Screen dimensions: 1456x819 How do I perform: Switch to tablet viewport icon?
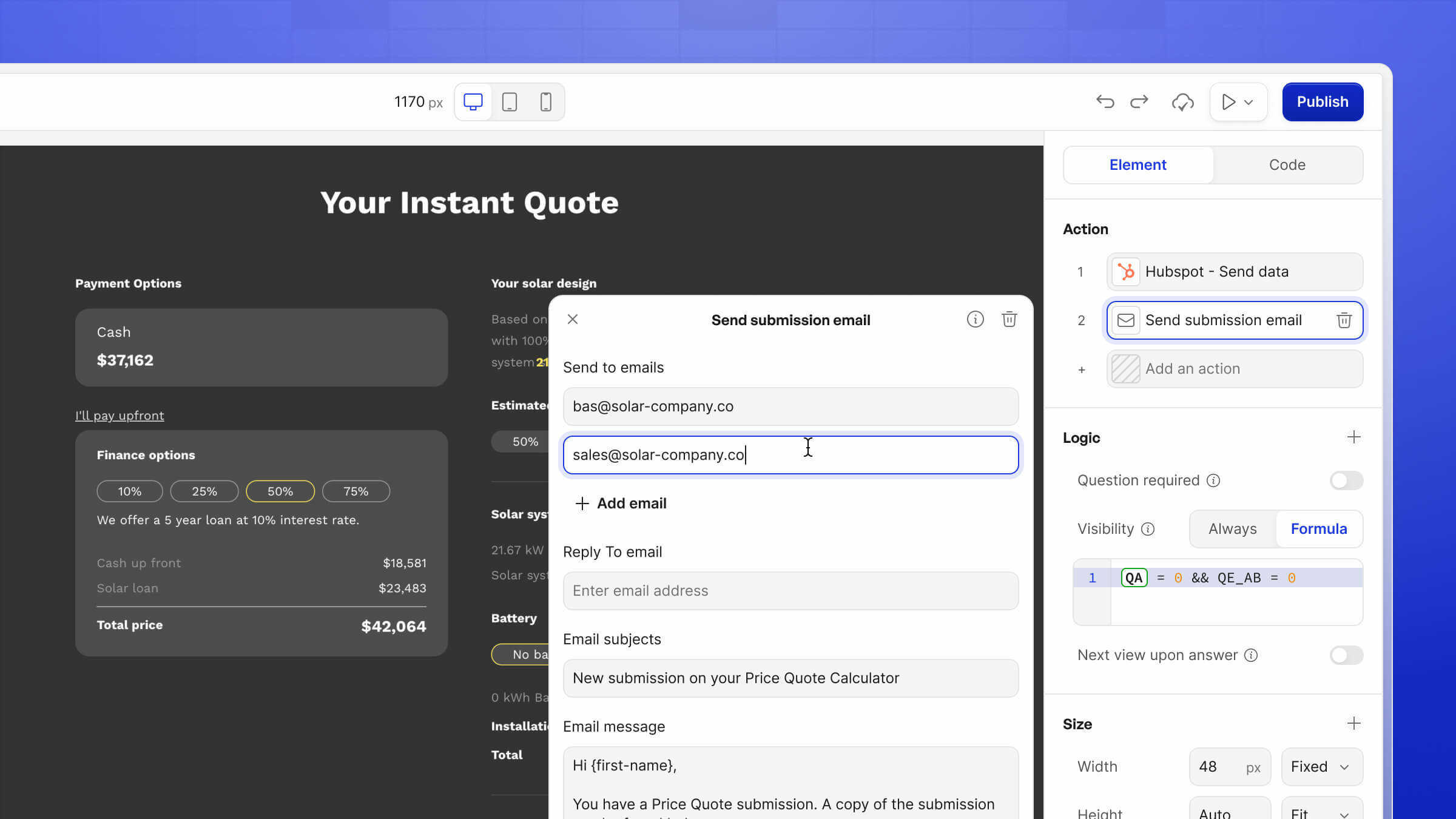510,102
